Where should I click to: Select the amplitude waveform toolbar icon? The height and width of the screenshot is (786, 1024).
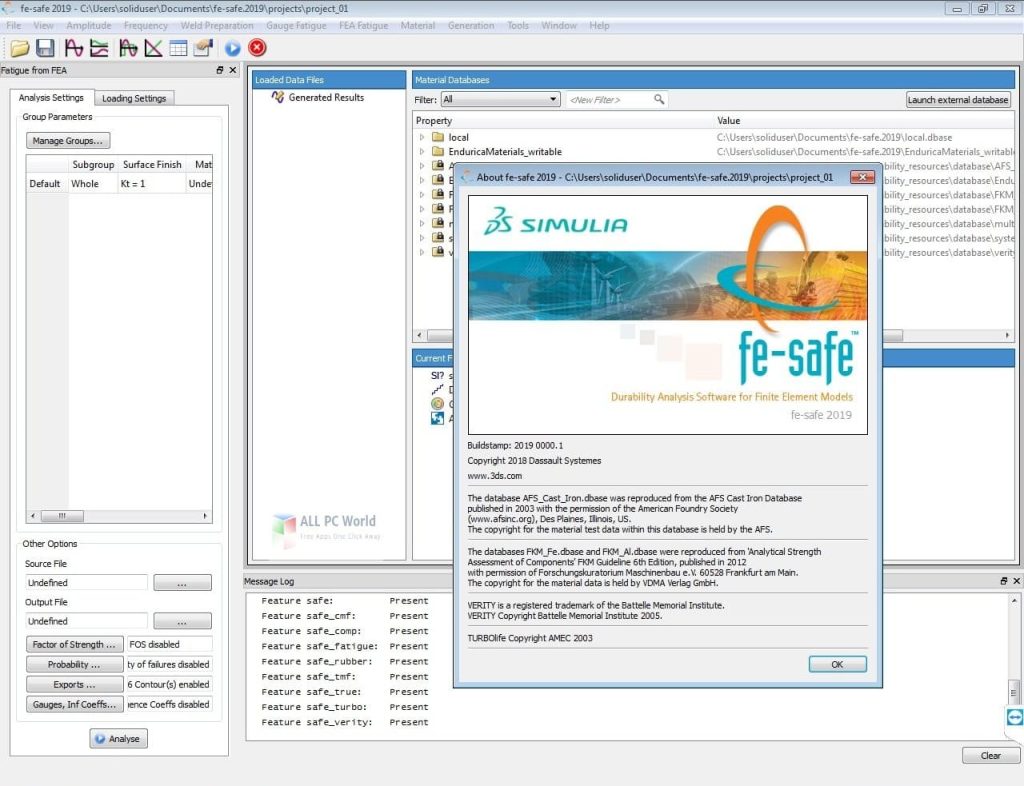click(74, 47)
